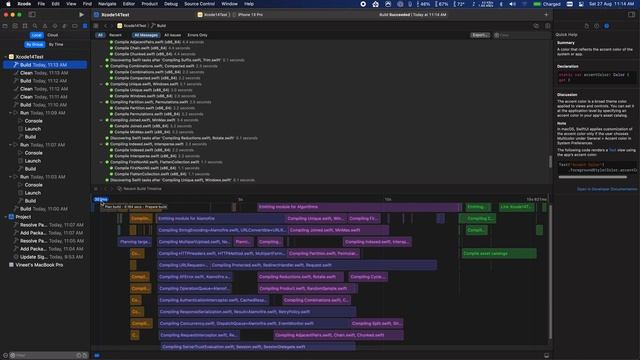This screenshot has height=360, width=640.
Task: Sort reports By Time
Action: (56, 44)
